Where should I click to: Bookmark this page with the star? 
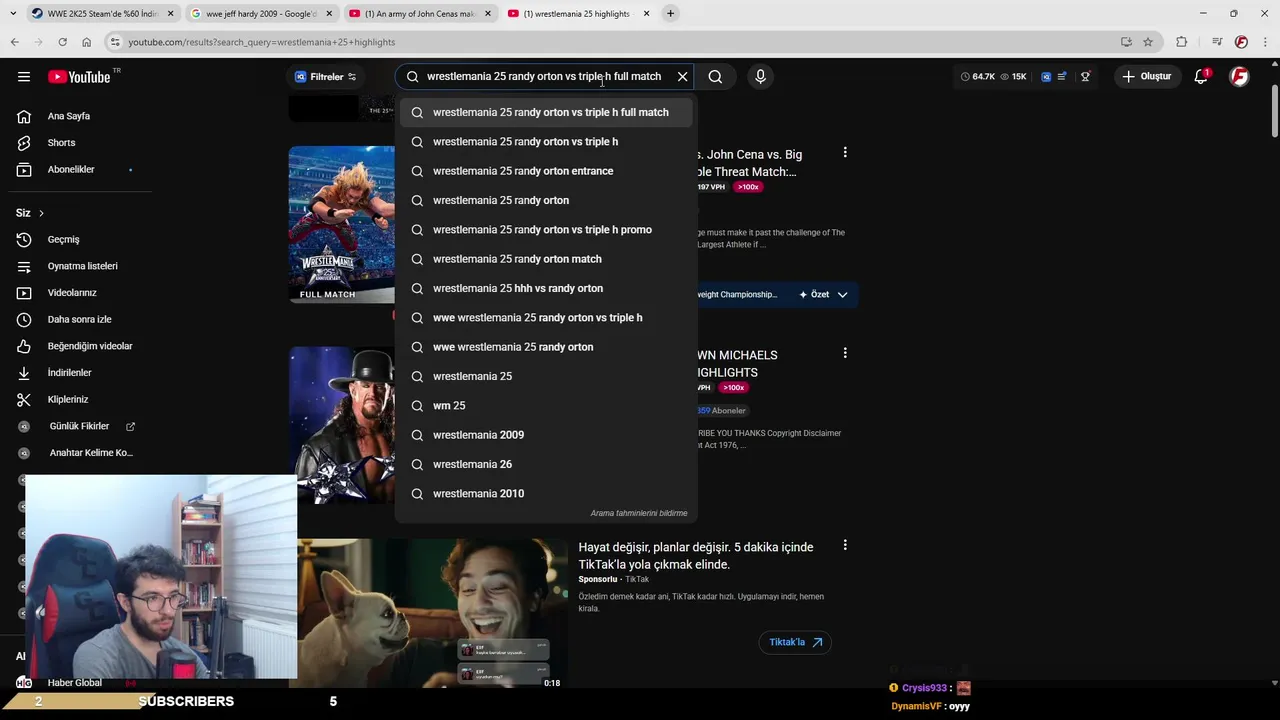point(1148,42)
